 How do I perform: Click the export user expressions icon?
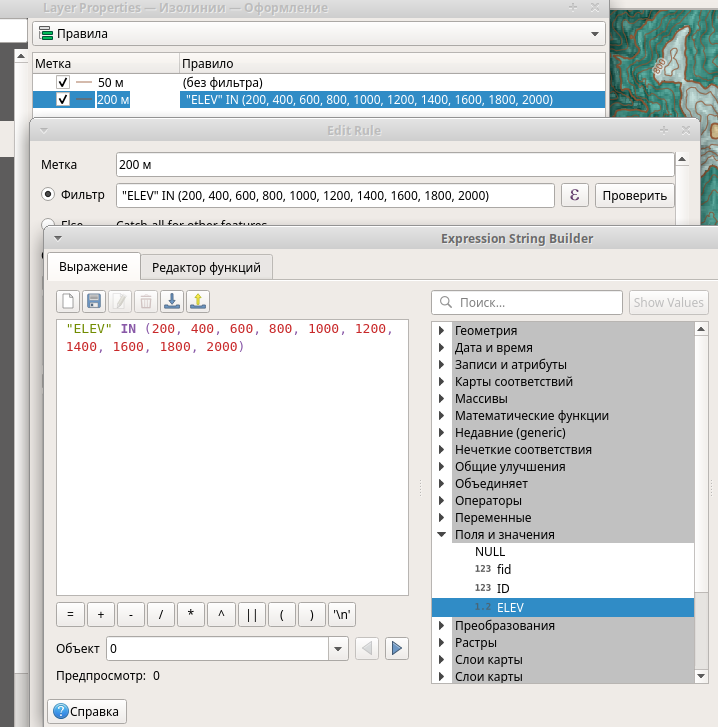197,301
